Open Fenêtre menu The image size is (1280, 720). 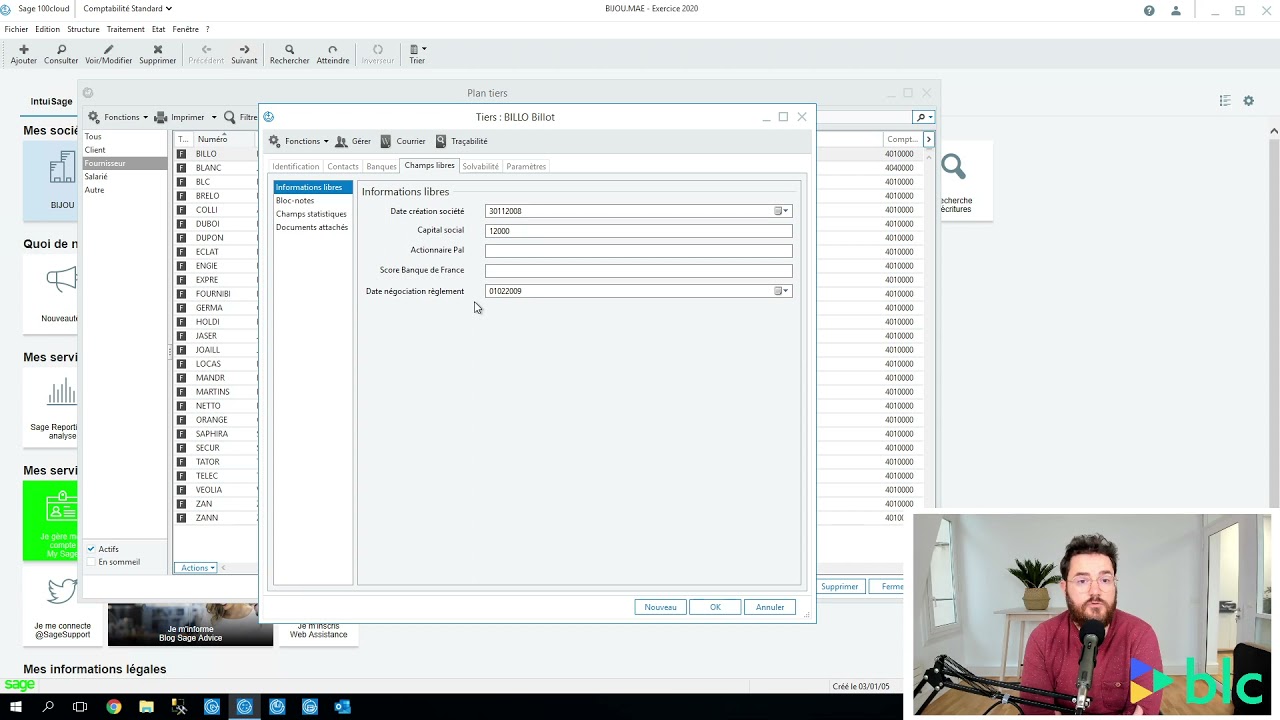(185, 29)
